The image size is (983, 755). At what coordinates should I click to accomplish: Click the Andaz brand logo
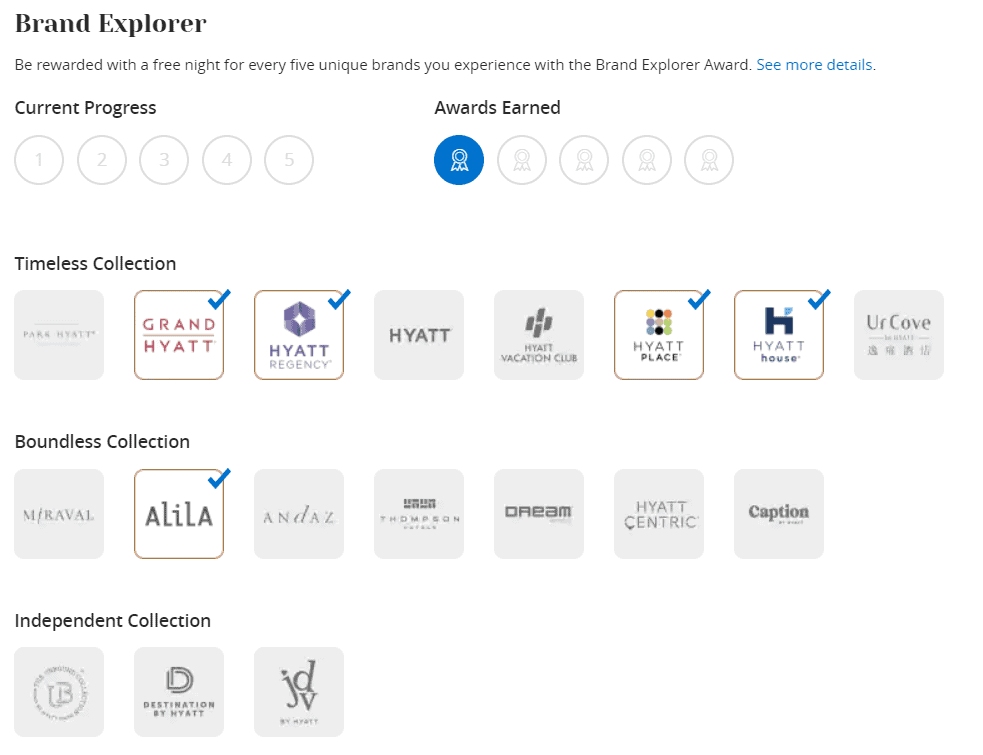pyautogui.click(x=299, y=514)
